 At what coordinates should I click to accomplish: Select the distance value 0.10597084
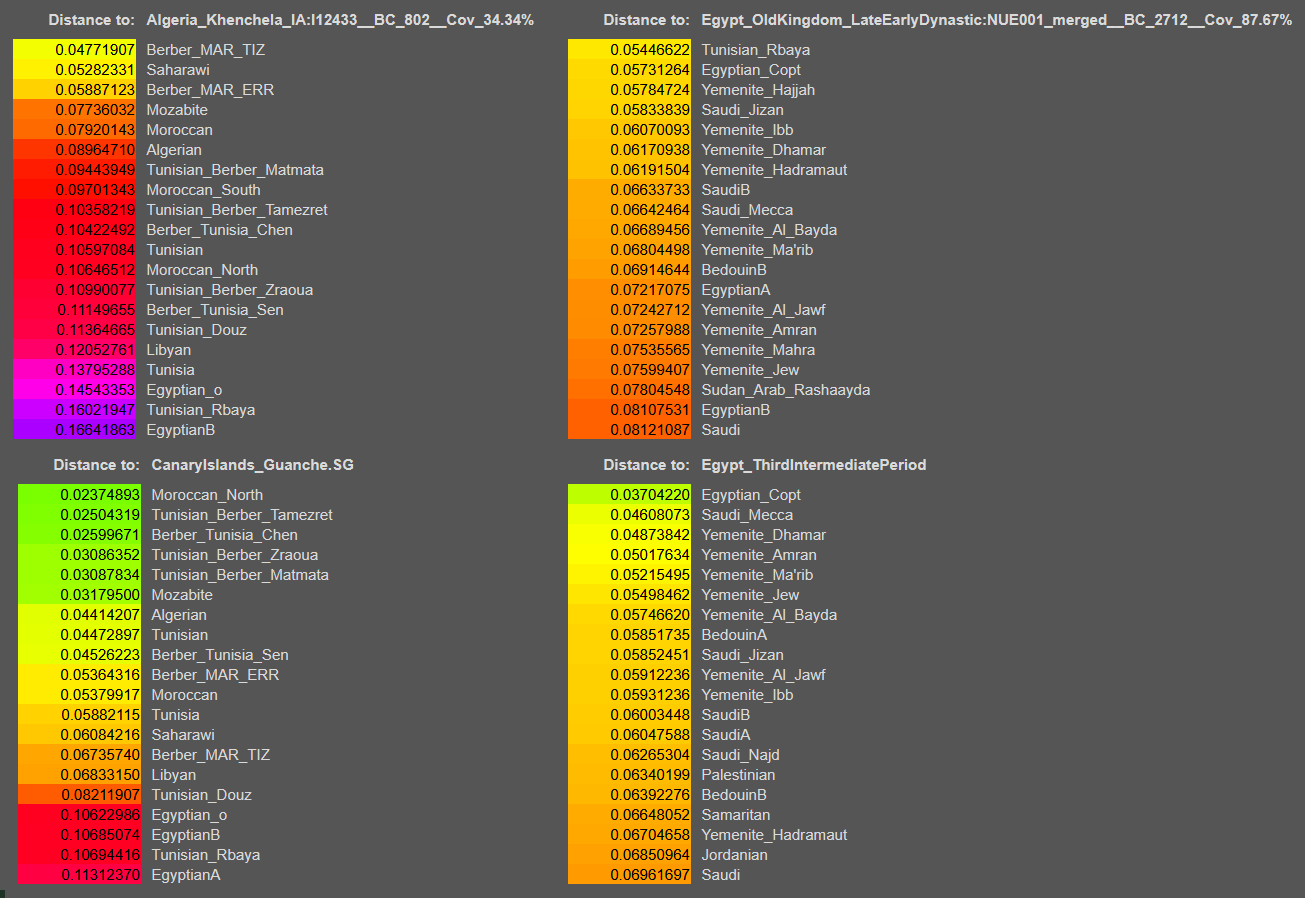click(75, 250)
